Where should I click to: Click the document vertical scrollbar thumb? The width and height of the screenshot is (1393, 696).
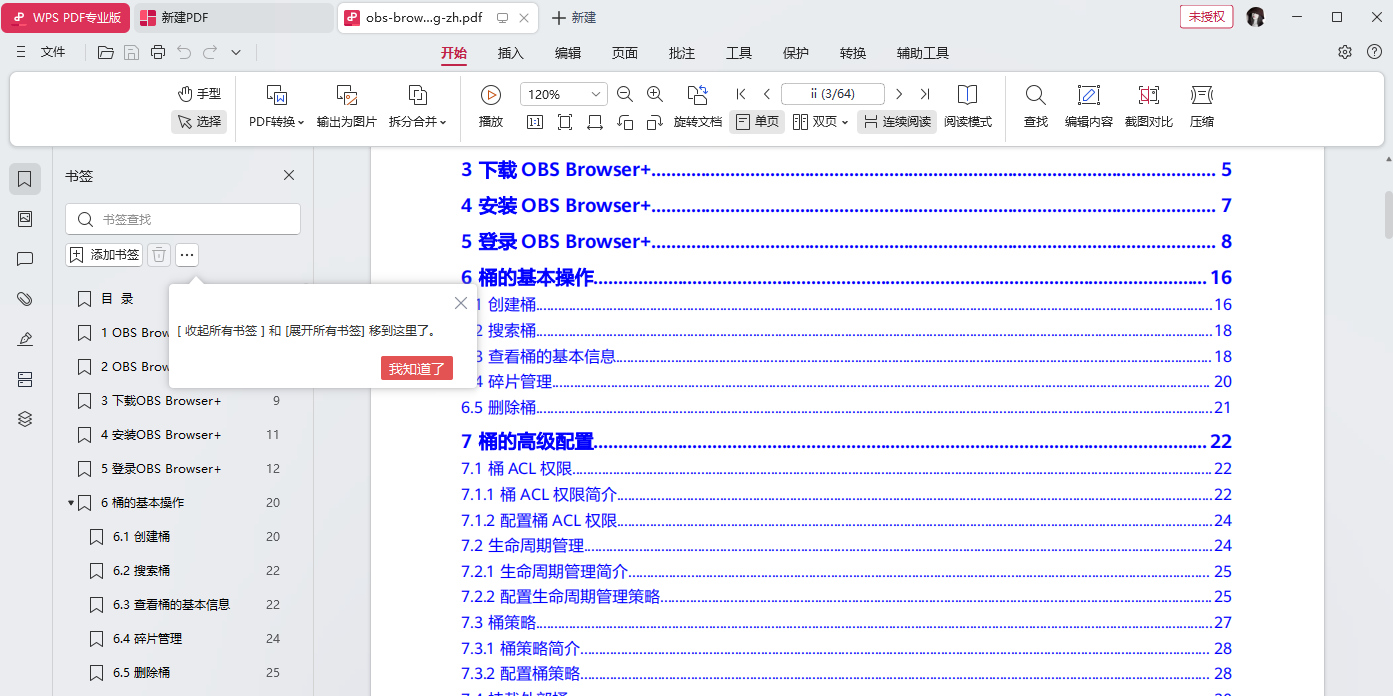click(x=1388, y=214)
